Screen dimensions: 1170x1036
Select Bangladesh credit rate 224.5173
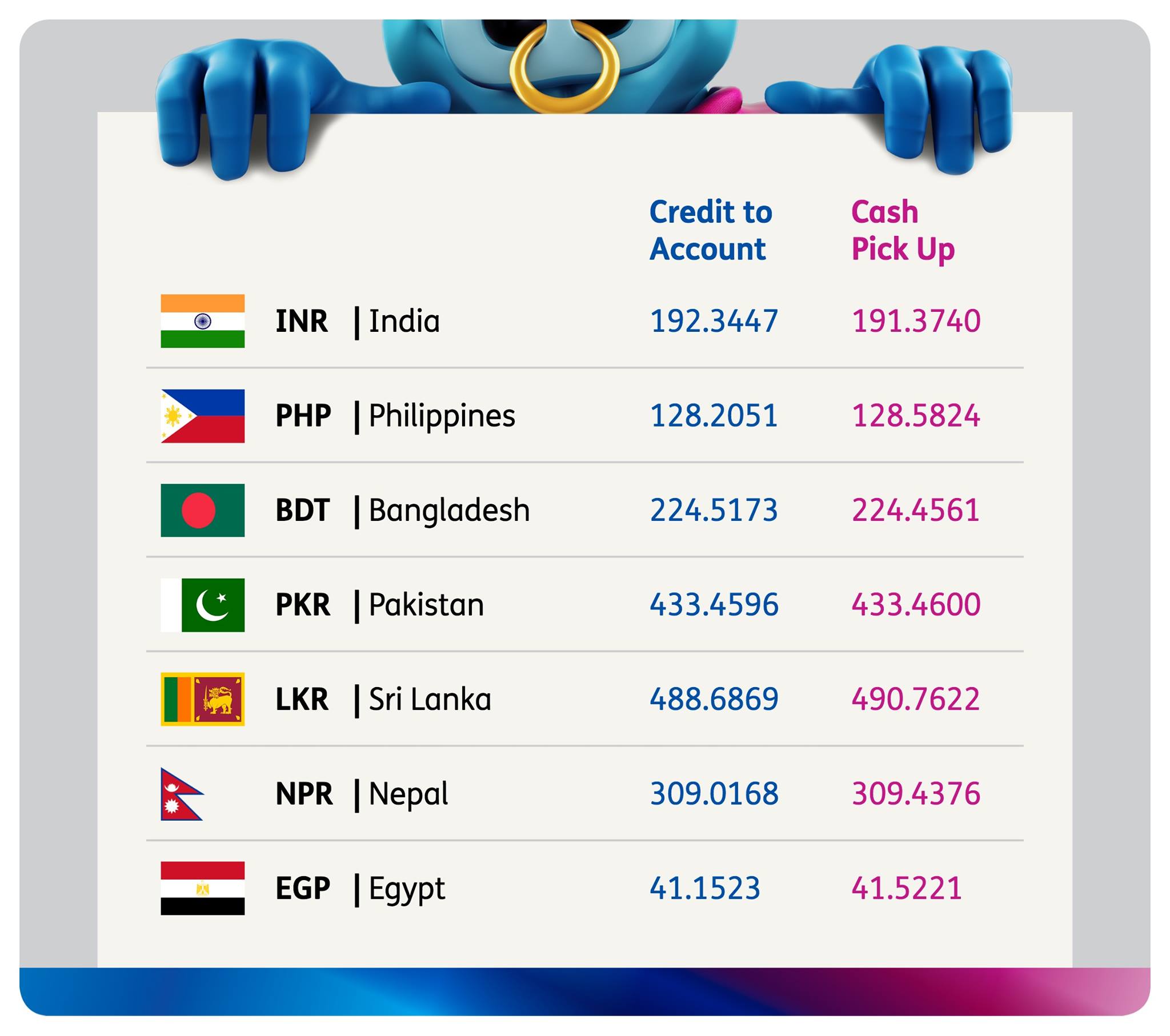(714, 511)
